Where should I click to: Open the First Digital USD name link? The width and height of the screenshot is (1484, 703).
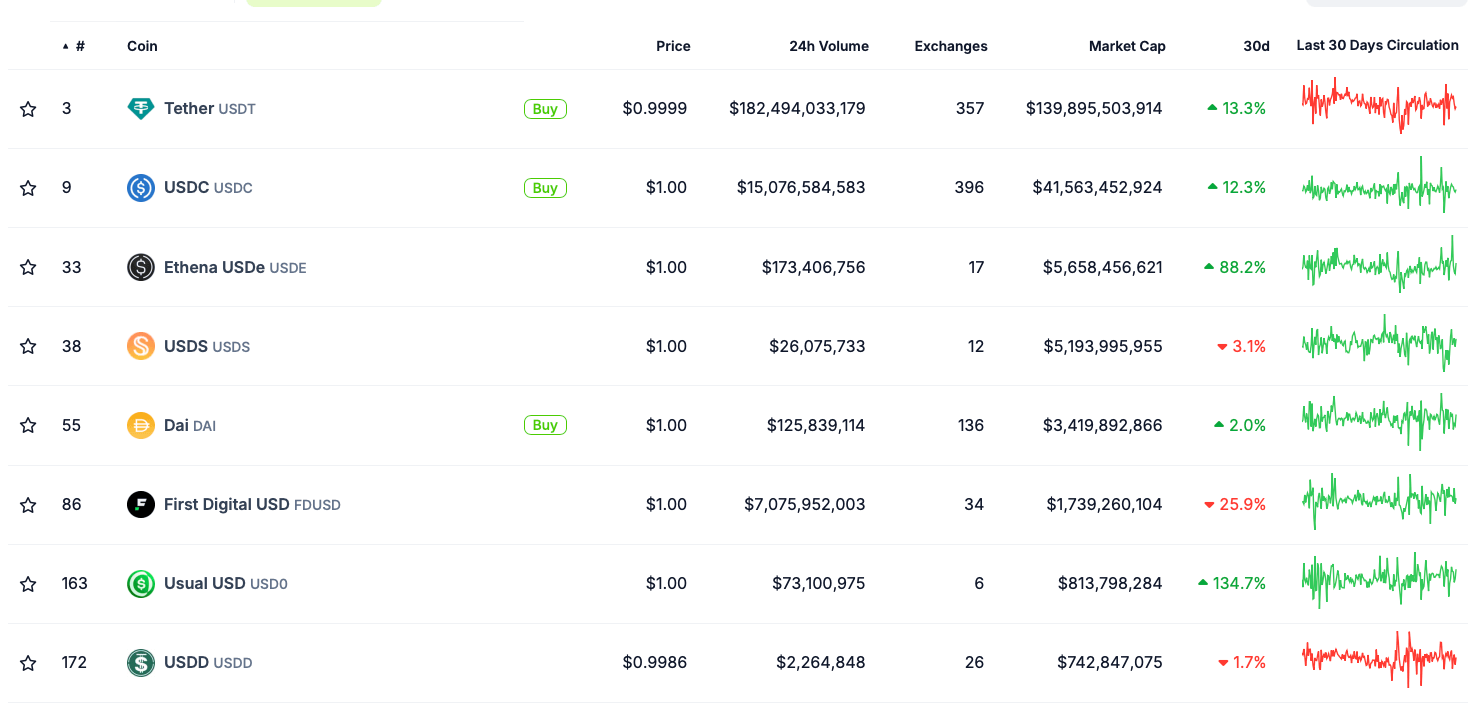[x=227, y=504]
